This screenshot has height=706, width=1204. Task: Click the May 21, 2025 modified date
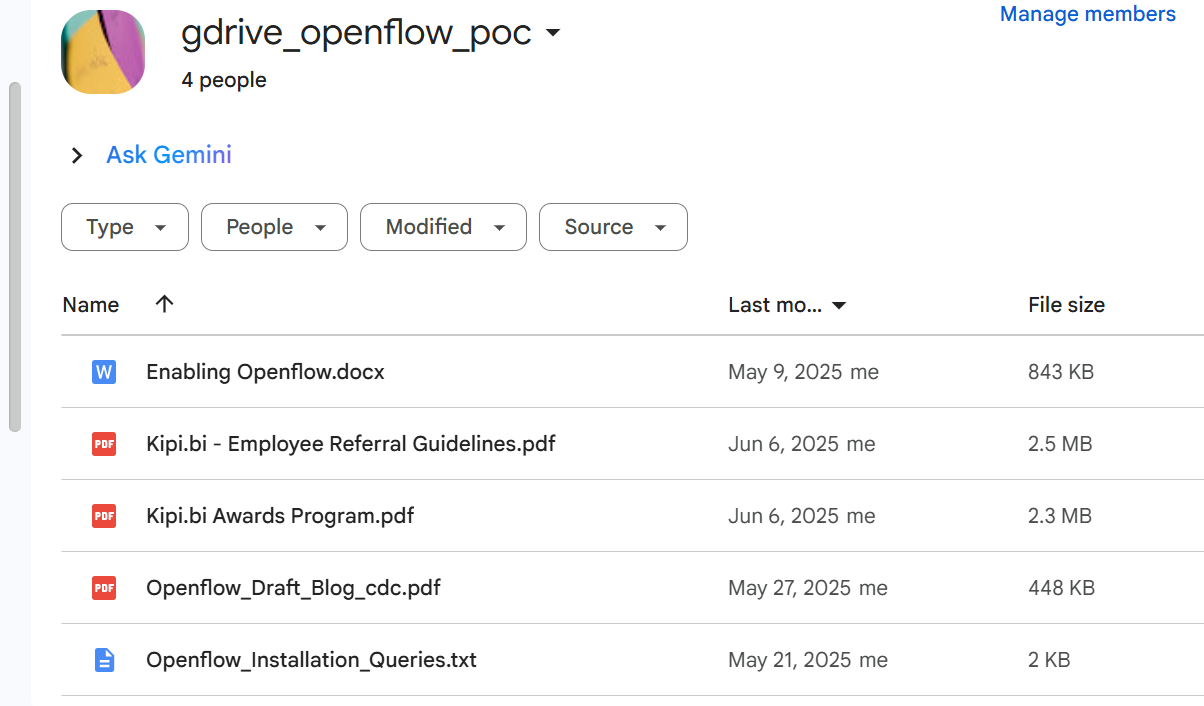pyautogui.click(x=788, y=660)
